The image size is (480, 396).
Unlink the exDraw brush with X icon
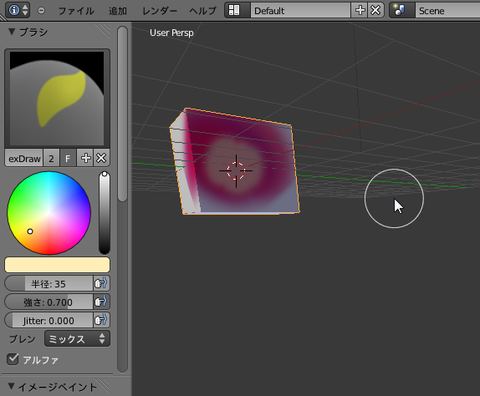point(101,158)
